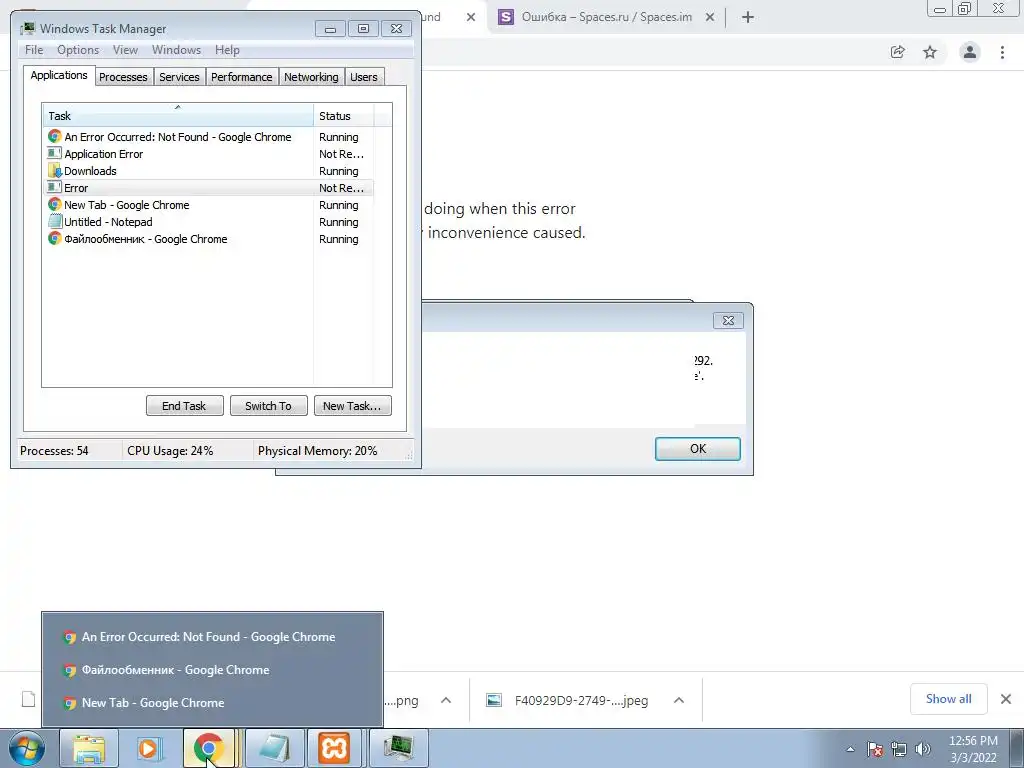Close the 'Ошибка – Spaces.ru' tab
This screenshot has height=768, width=1024.
710,17
